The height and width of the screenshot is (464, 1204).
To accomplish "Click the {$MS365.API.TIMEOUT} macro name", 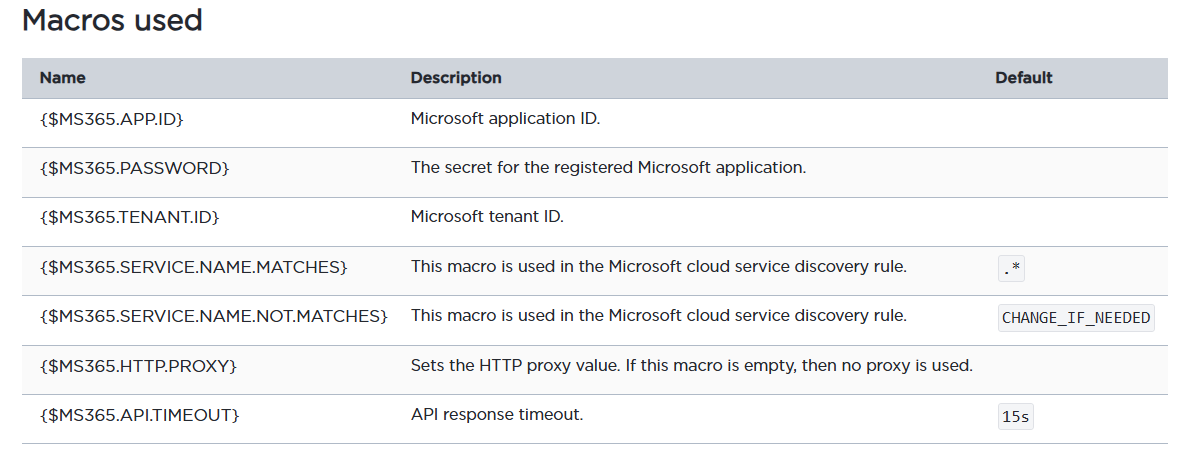I will point(139,414).
